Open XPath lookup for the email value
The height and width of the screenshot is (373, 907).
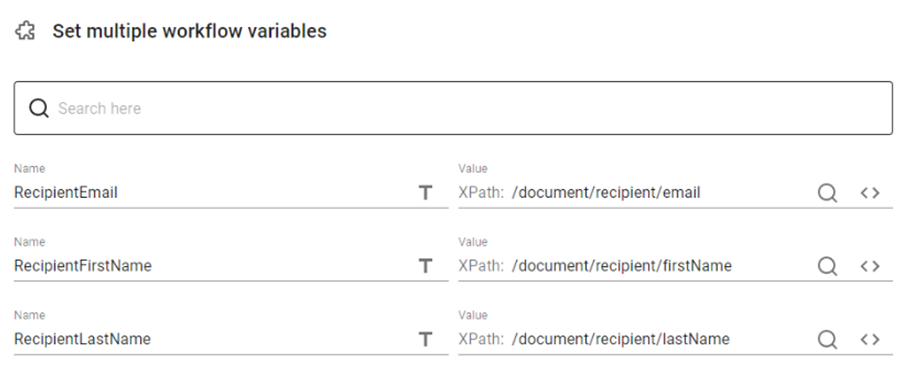coord(827,193)
